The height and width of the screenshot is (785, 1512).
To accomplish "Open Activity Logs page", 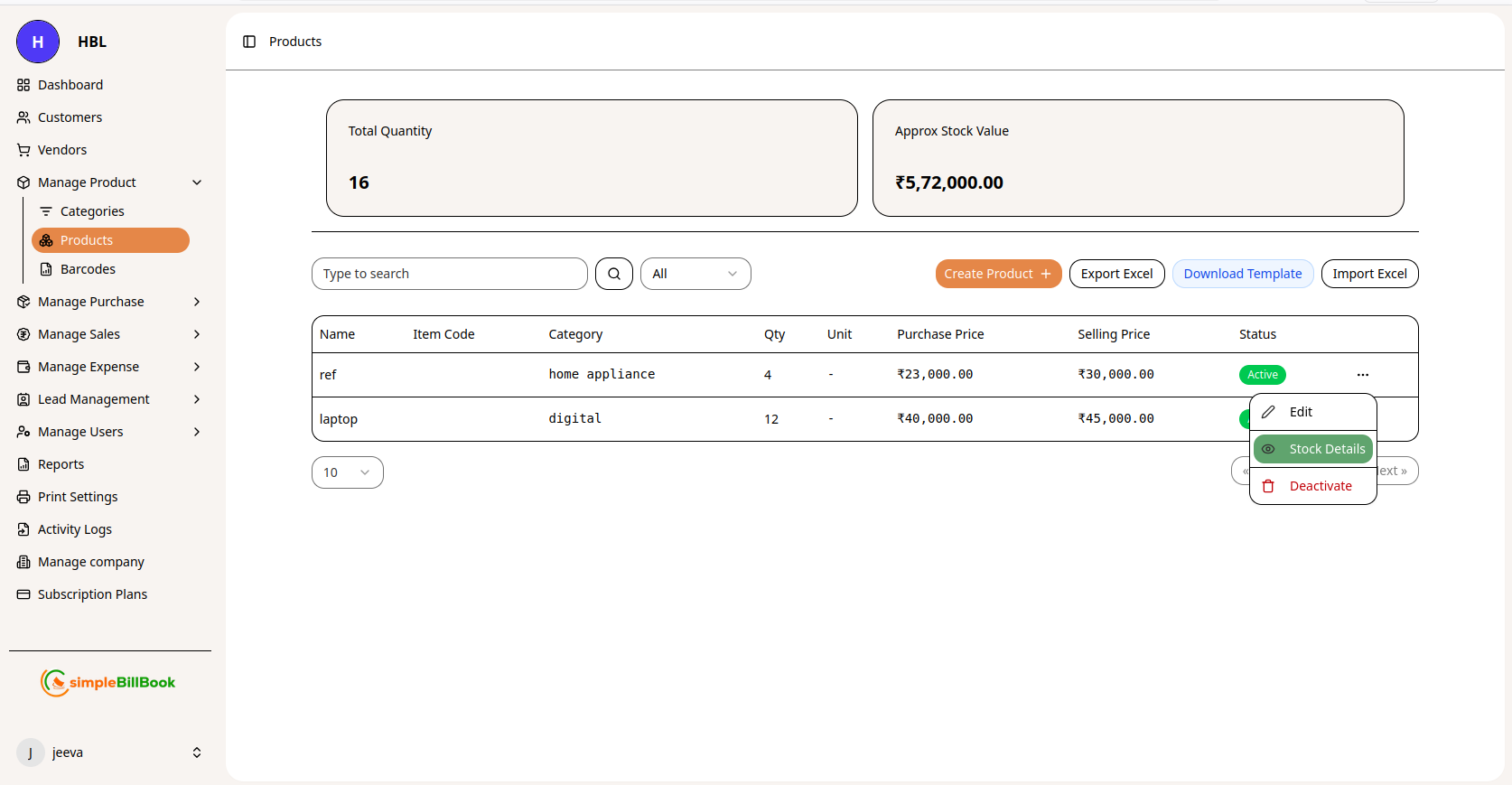I will pyautogui.click(x=75, y=529).
